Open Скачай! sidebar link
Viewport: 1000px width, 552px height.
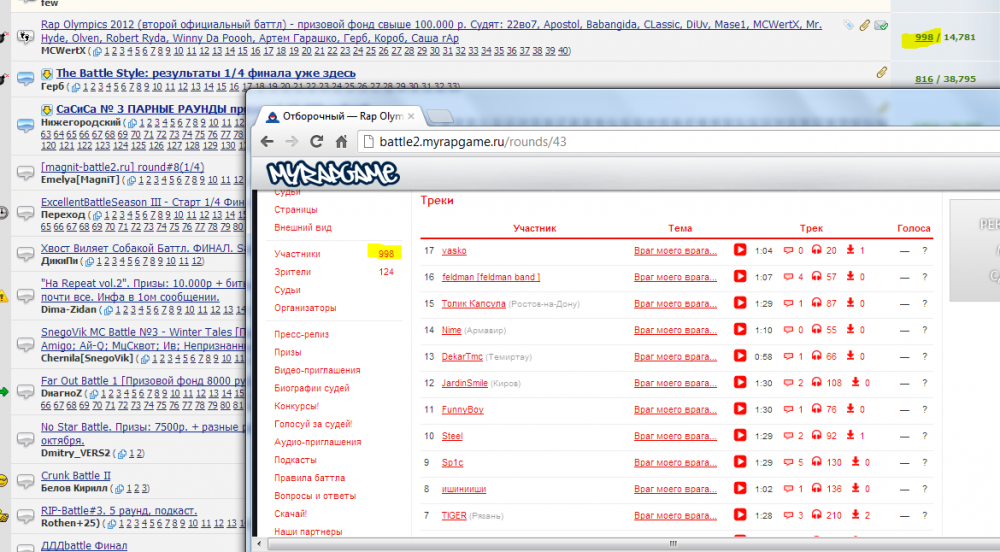(x=290, y=513)
